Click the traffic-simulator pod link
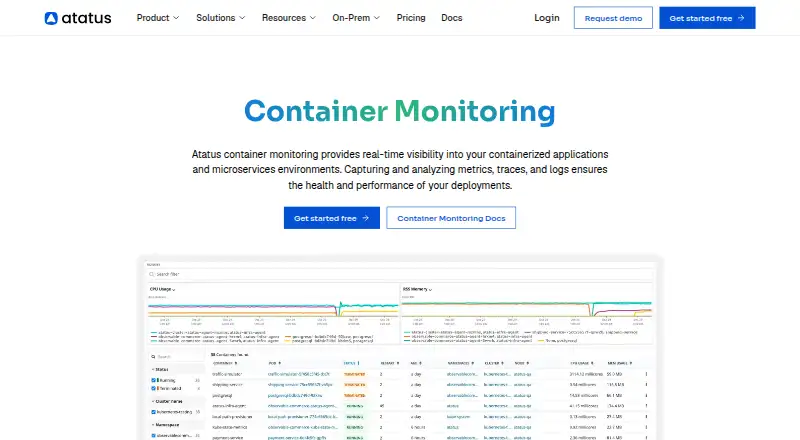The height and width of the screenshot is (440, 800). (298, 374)
